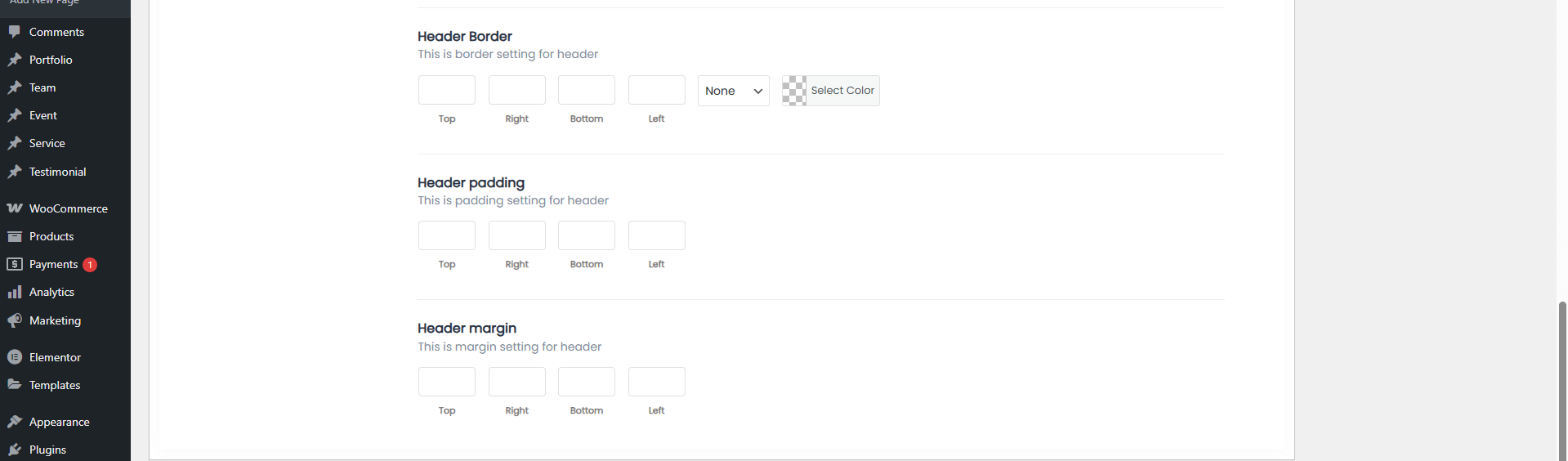Click the Plugins plug icon

pos(14,450)
